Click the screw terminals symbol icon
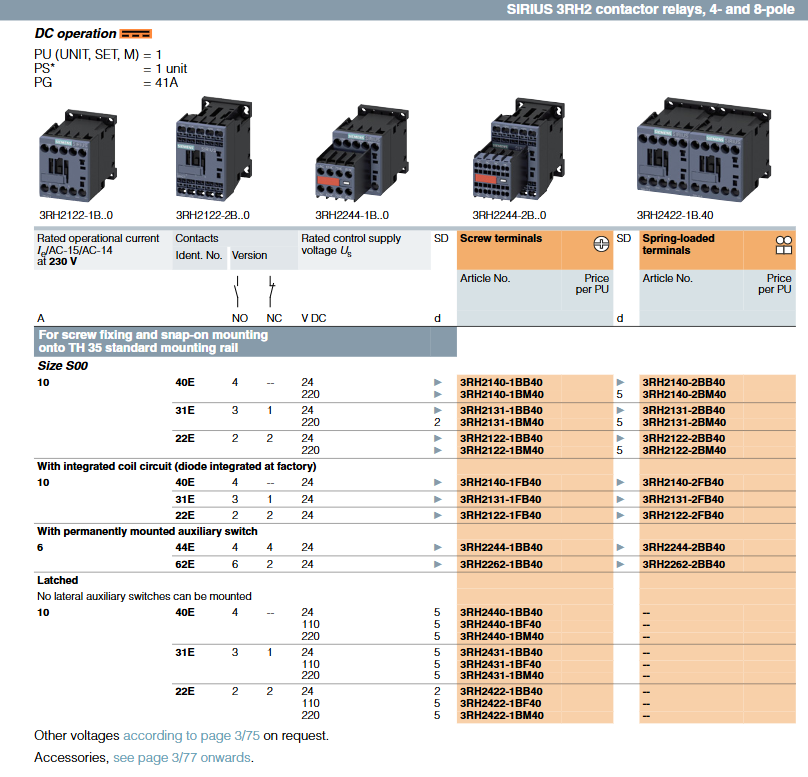This screenshot has width=808, height=777. pyautogui.click(x=601, y=244)
